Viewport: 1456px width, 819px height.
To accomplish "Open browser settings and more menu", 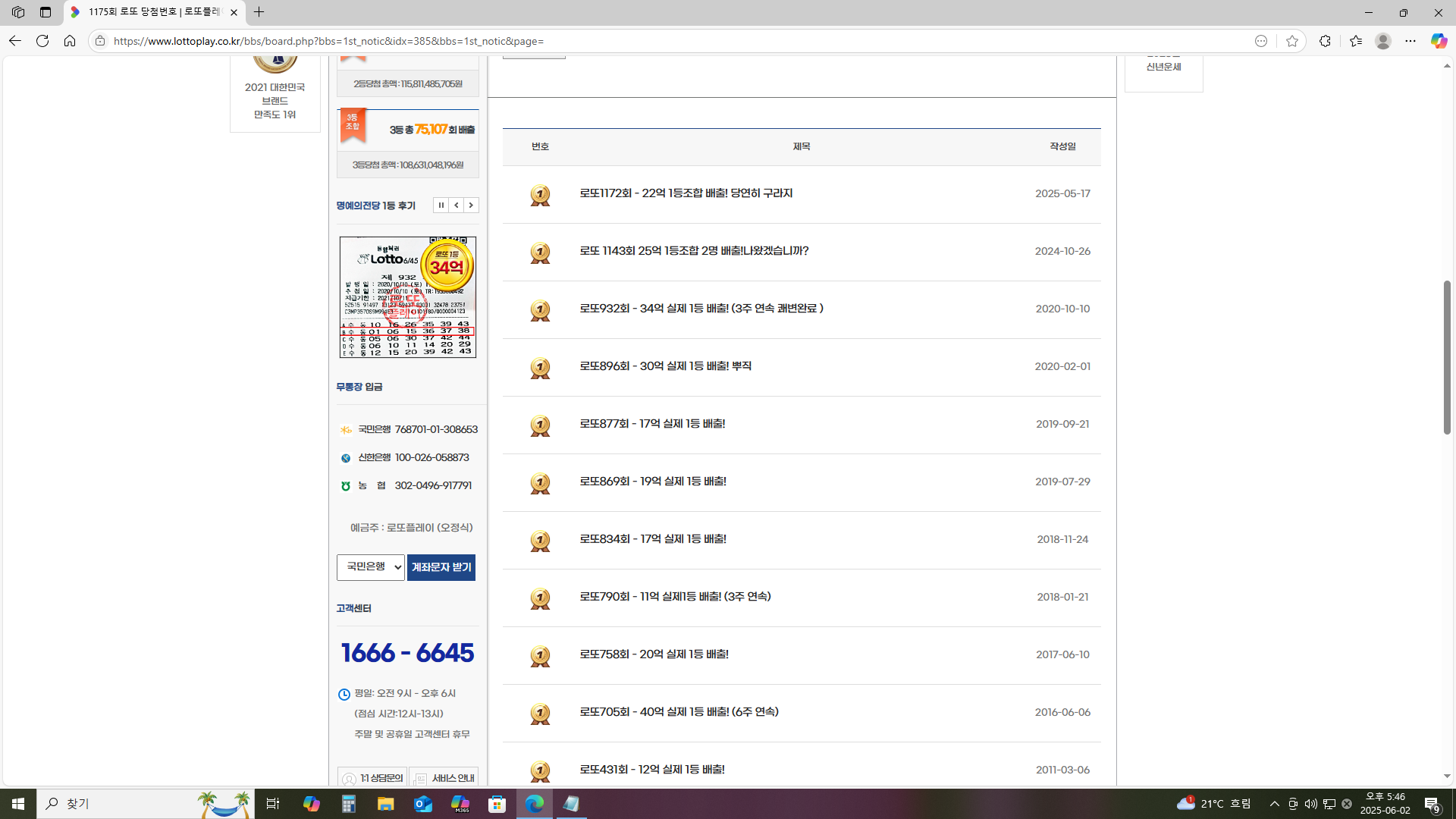I will (x=1410, y=41).
